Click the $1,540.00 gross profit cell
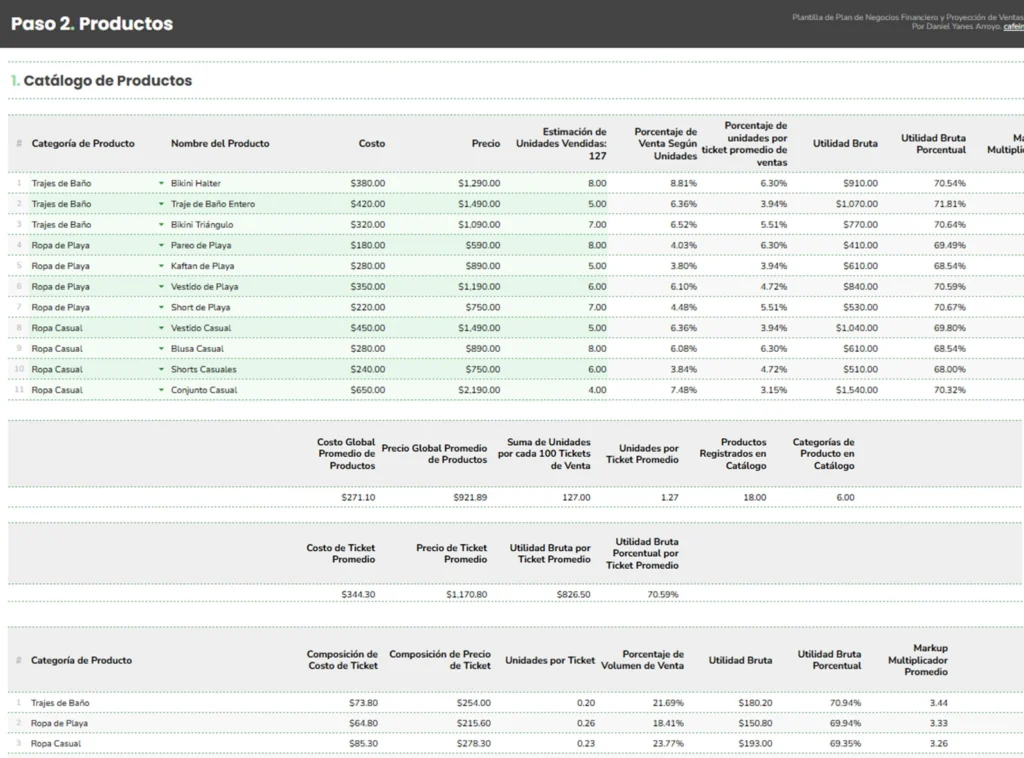 (x=857, y=390)
